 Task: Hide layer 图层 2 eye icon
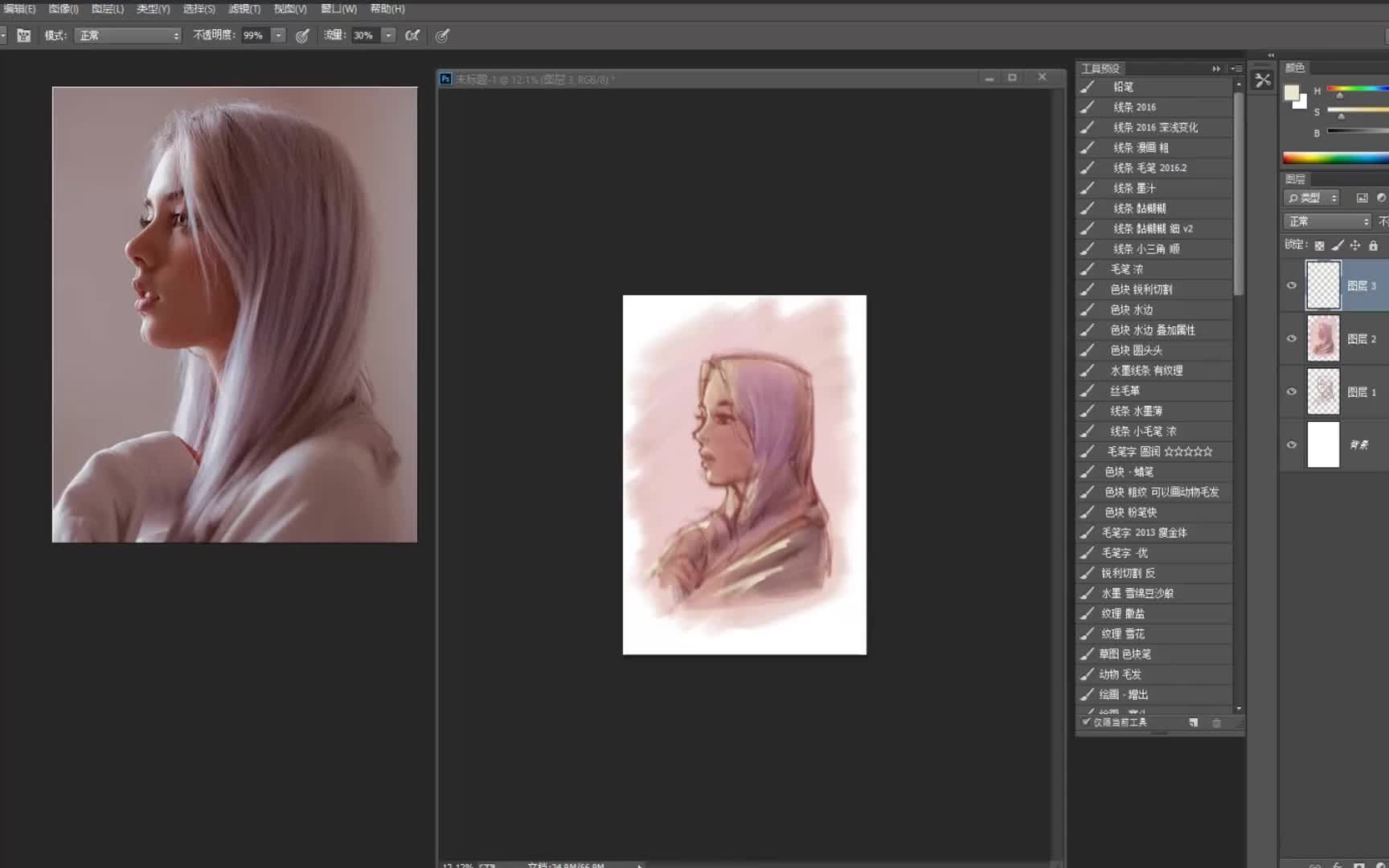[1292, 338]
